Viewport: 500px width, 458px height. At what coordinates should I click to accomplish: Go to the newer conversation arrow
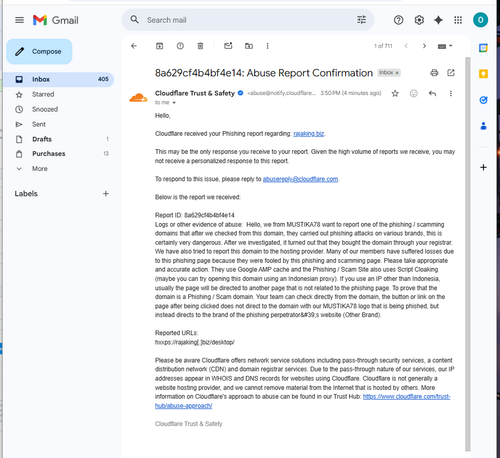click(x=406, y=46)
